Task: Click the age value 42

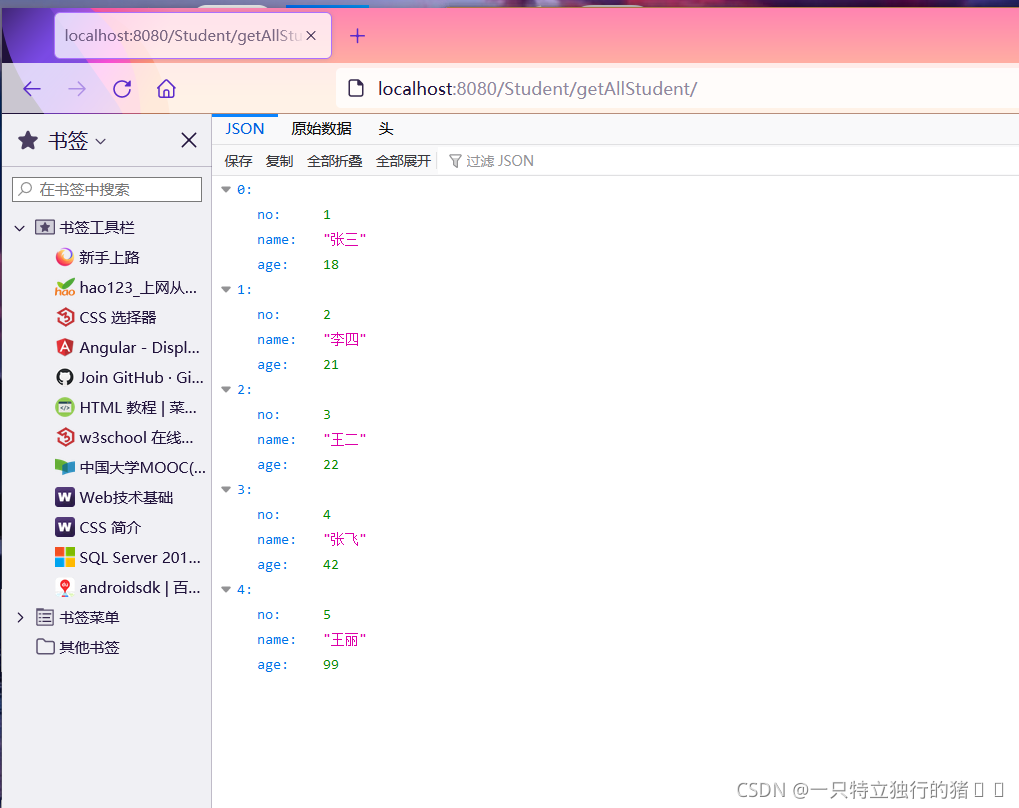Action: pyautogui.click(x=331, y=565)
